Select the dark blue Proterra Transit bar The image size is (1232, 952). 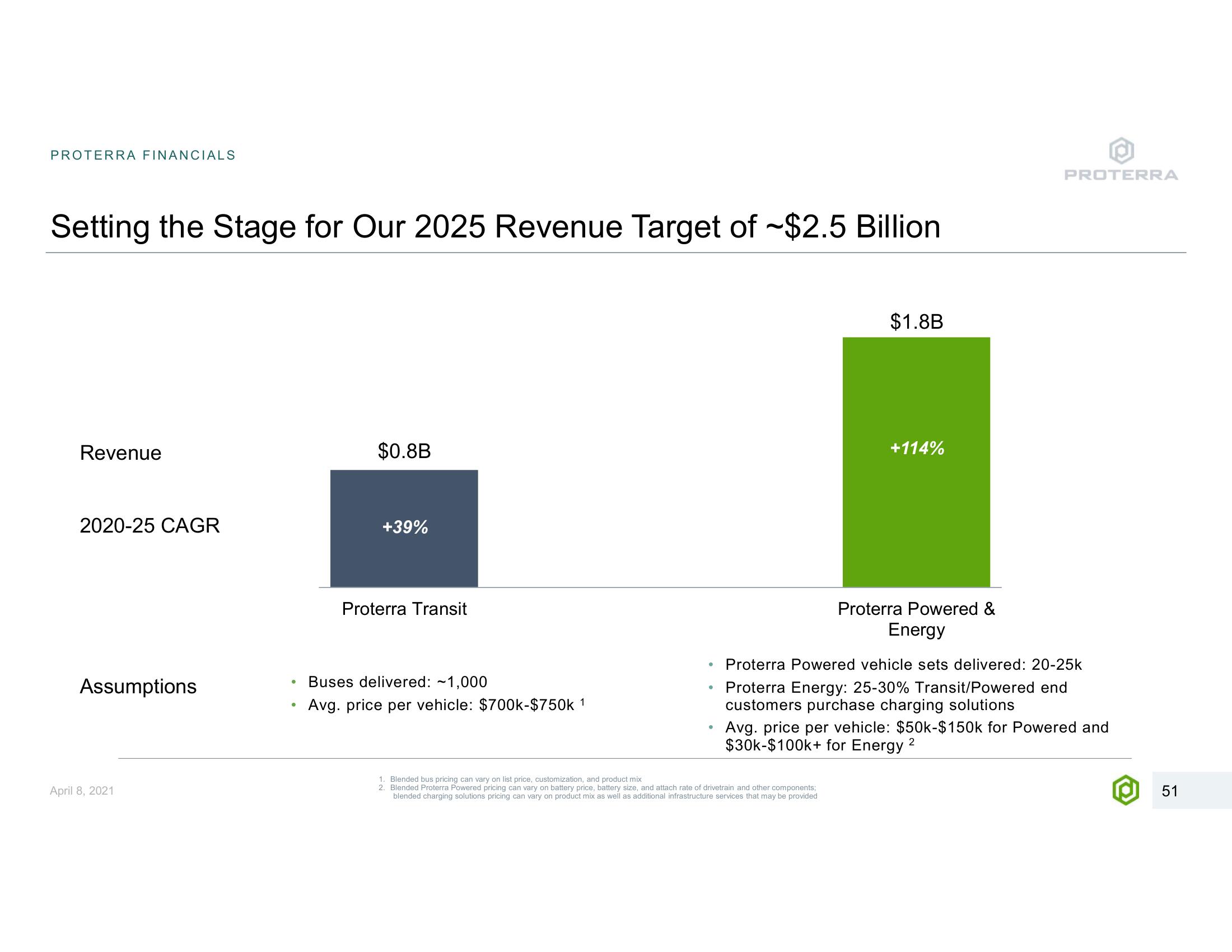[404, 529]
